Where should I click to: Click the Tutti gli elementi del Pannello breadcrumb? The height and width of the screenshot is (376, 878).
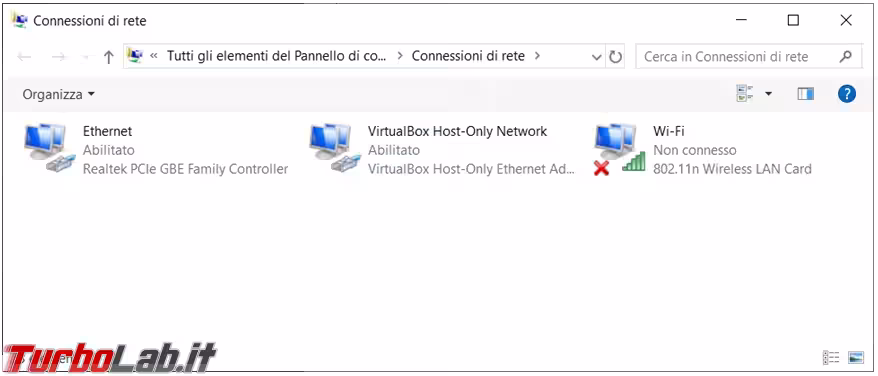coord(277,56)
